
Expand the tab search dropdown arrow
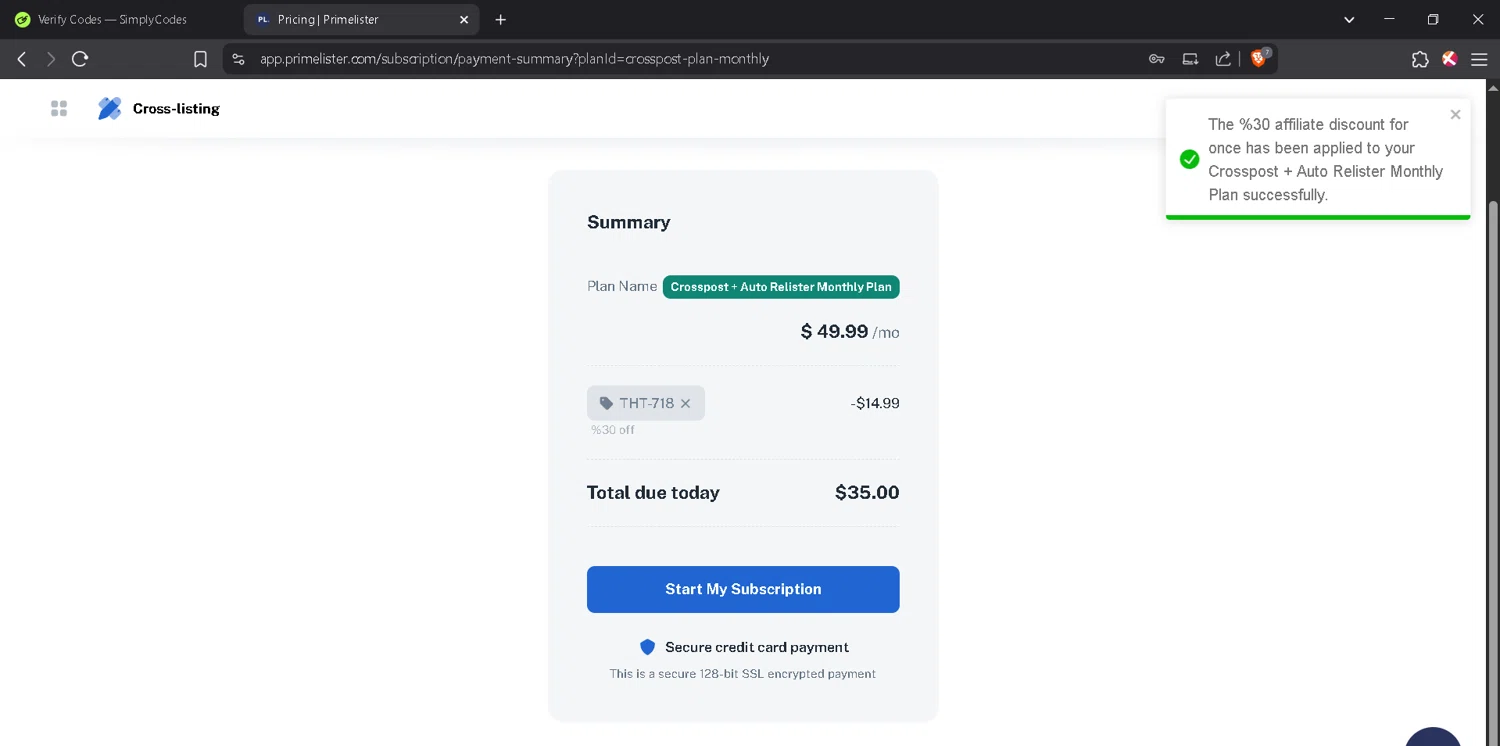pos(1349,19)
